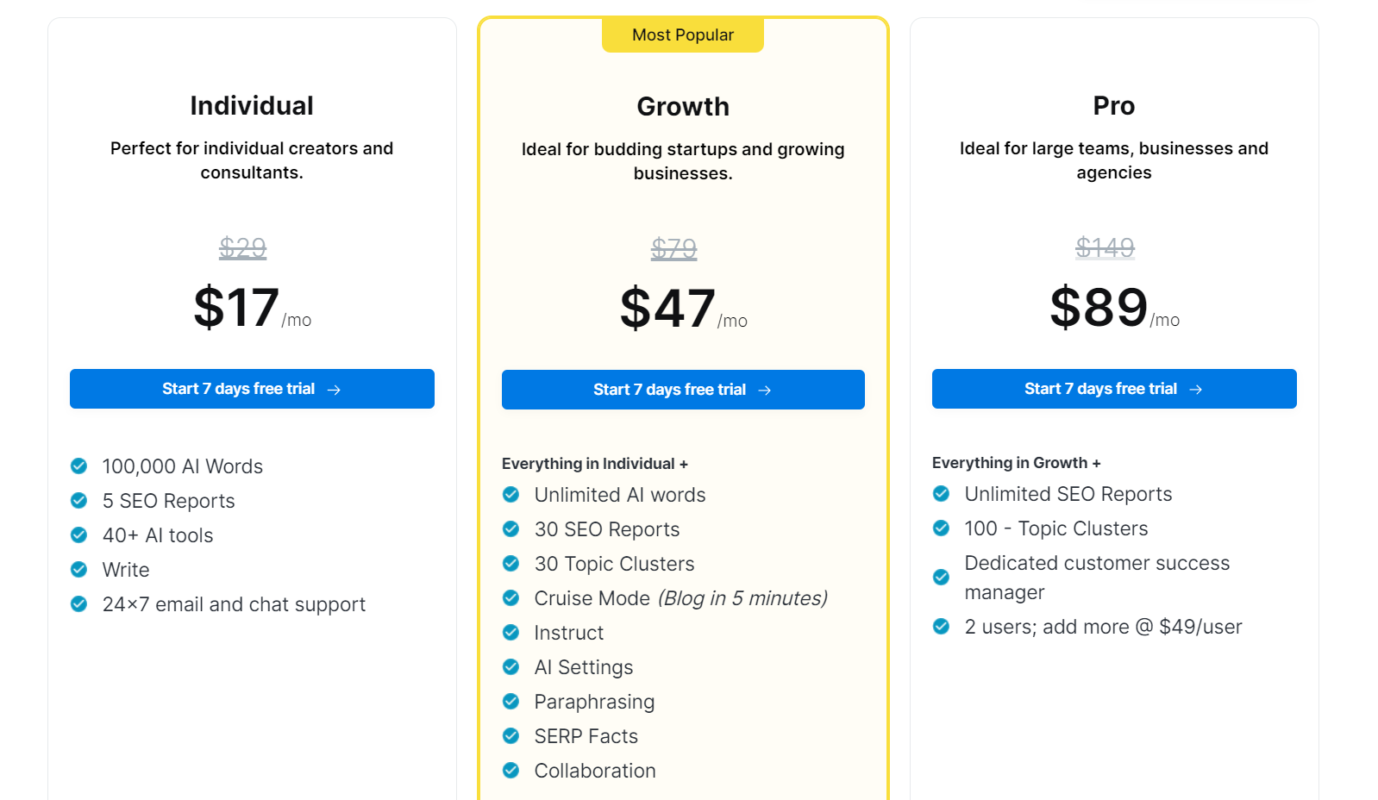1378x800 pixels.
Task: Click the arrow icon in Pro trial button
Action: 1196,390
